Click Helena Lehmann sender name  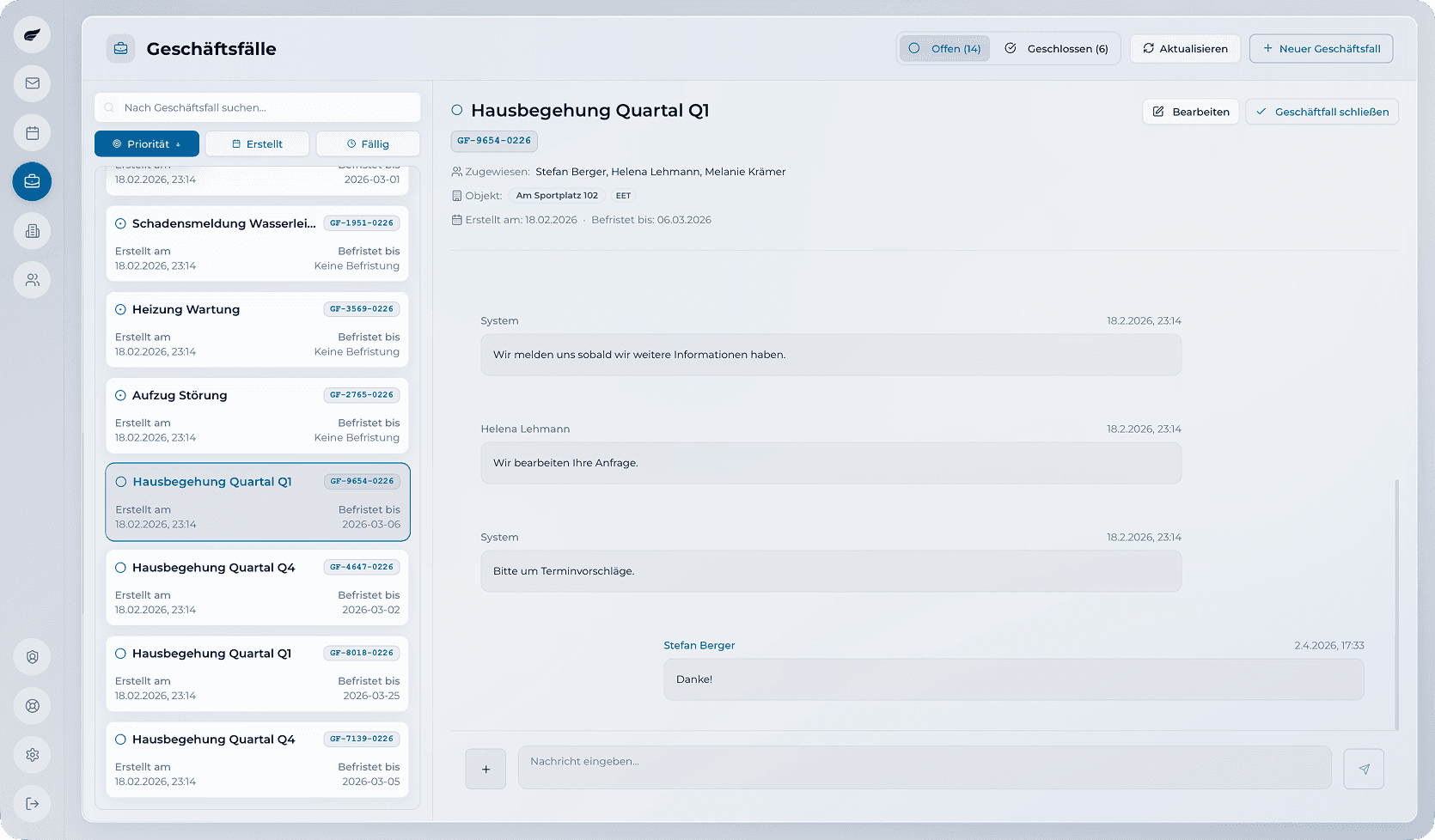click(525, 429)
